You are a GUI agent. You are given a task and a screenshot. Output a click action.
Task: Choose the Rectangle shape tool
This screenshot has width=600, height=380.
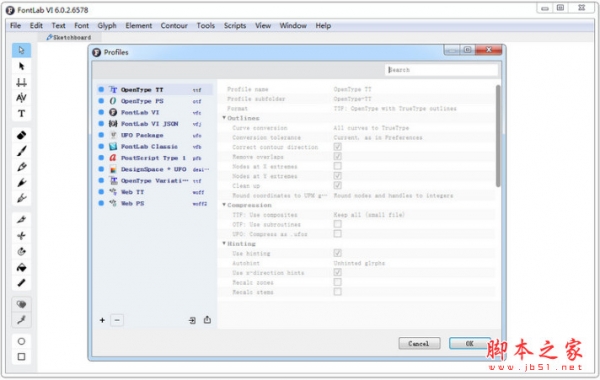click(x=21, y=357)
